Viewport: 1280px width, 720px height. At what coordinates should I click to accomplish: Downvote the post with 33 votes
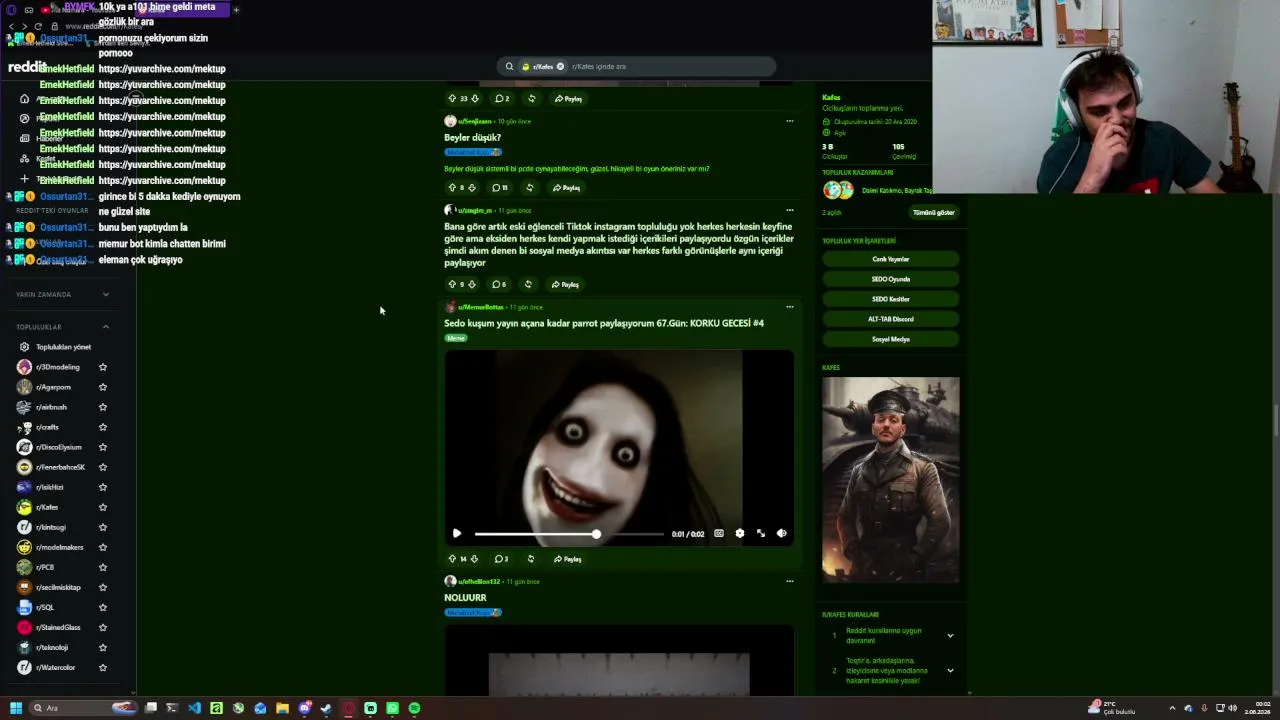point(474,99)
